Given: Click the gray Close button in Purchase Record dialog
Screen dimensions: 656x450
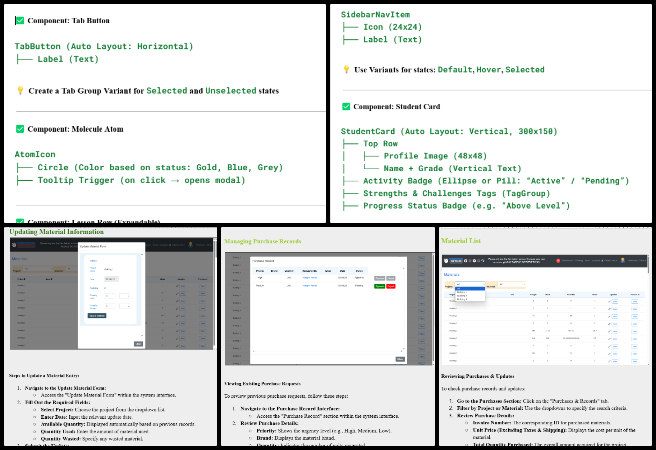Looking at the screenshot, I should coord(400,359).
